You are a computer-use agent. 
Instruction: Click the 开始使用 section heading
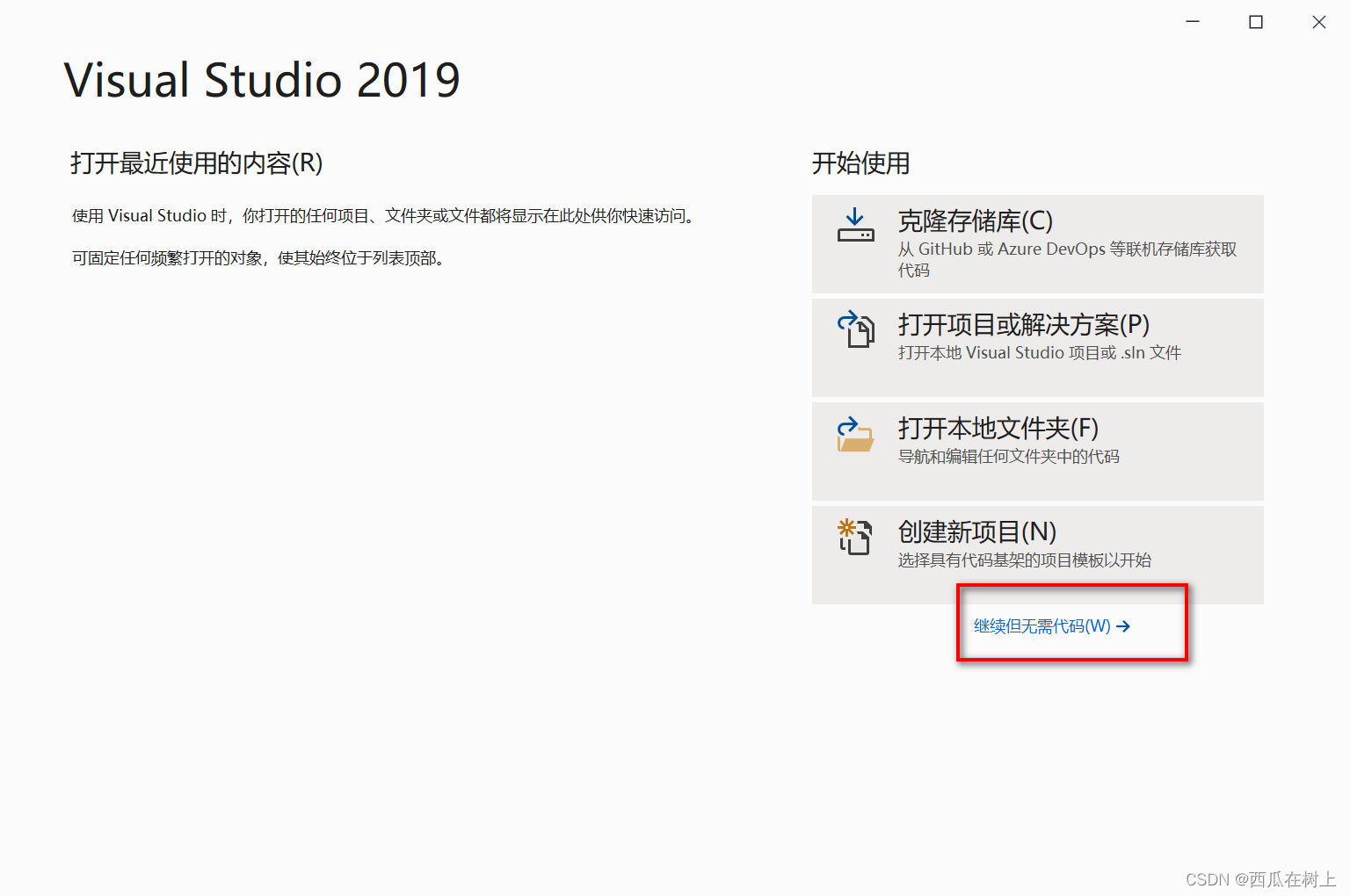[x=860, y=163]
